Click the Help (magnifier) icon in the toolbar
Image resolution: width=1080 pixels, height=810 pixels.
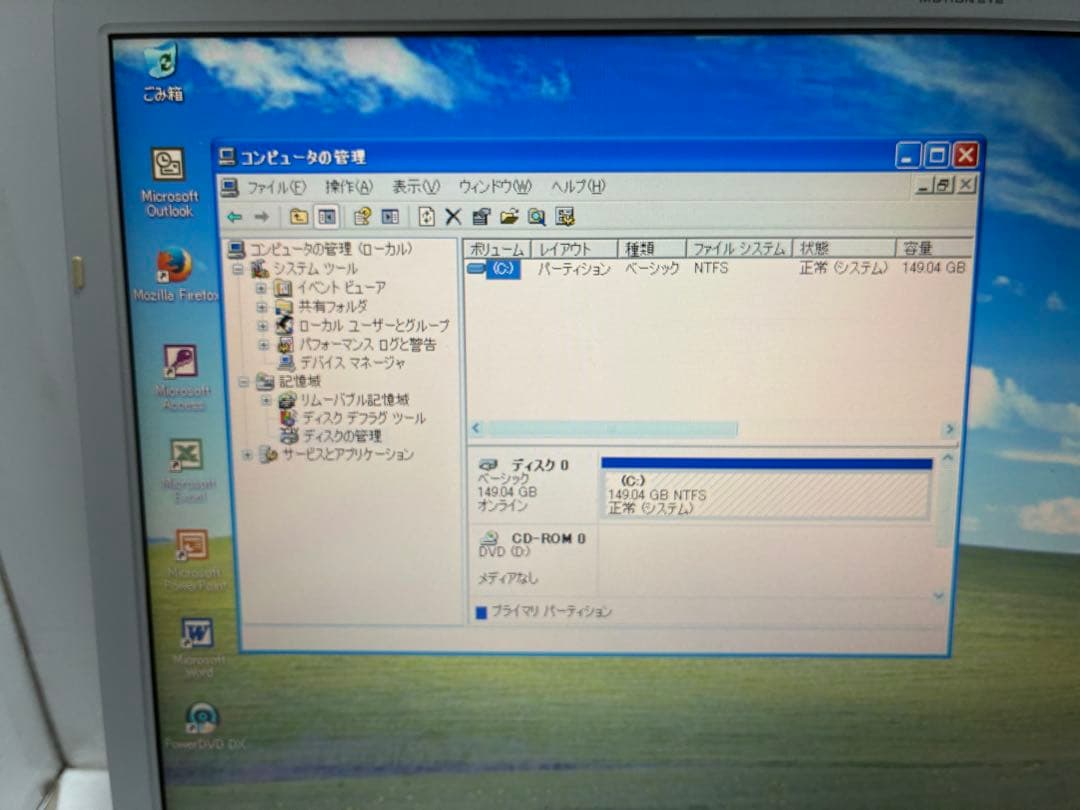[x=538, y=216]
